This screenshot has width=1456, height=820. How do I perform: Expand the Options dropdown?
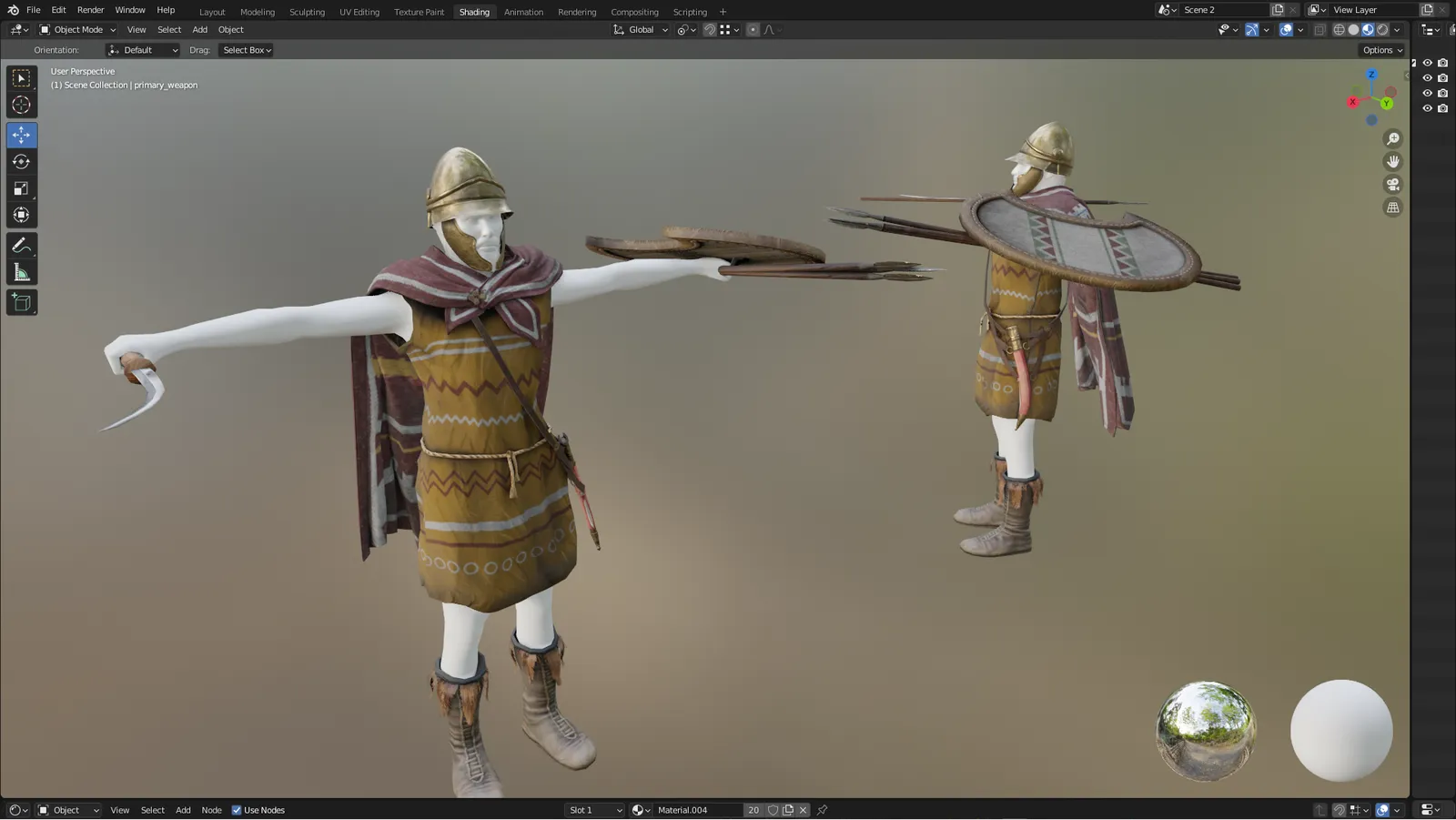pos(1382,50)
